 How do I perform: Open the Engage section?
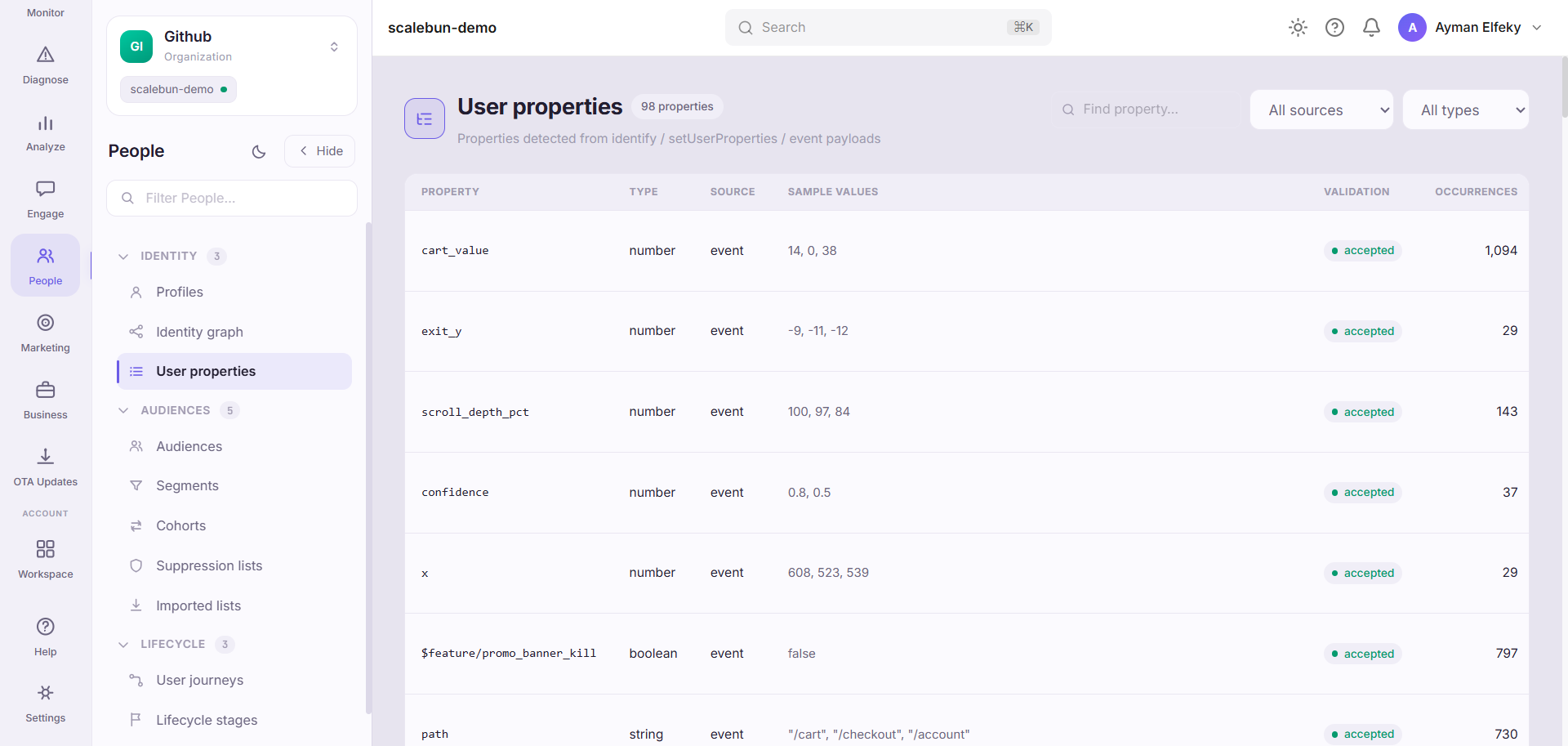pos(46,200)
